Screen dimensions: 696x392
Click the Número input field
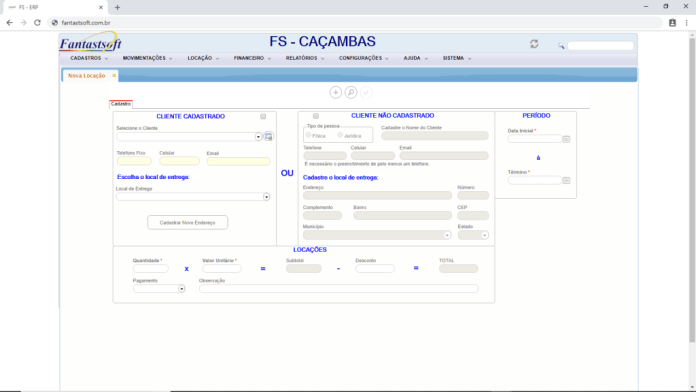click(473, 195)
